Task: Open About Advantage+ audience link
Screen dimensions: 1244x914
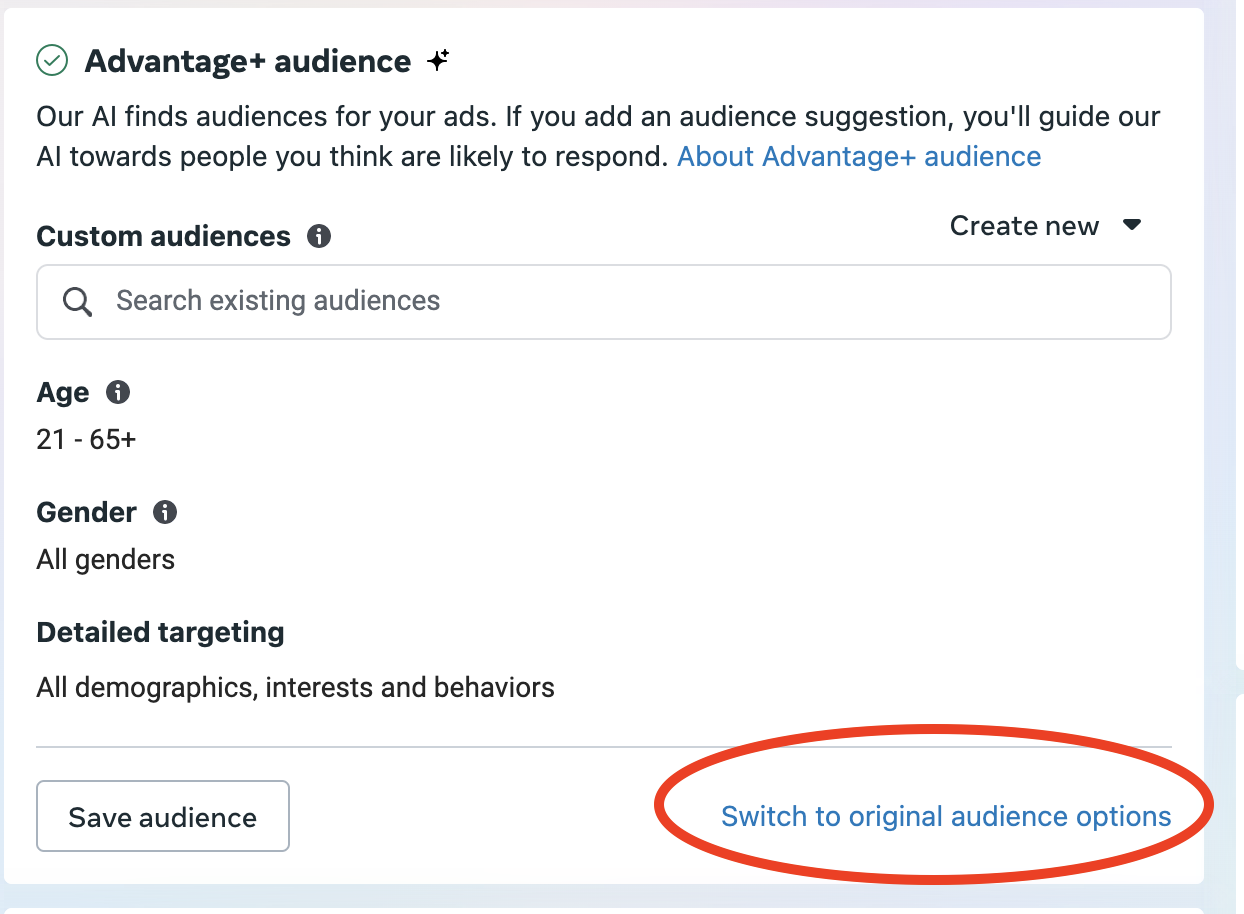Action: coord(859,157)
